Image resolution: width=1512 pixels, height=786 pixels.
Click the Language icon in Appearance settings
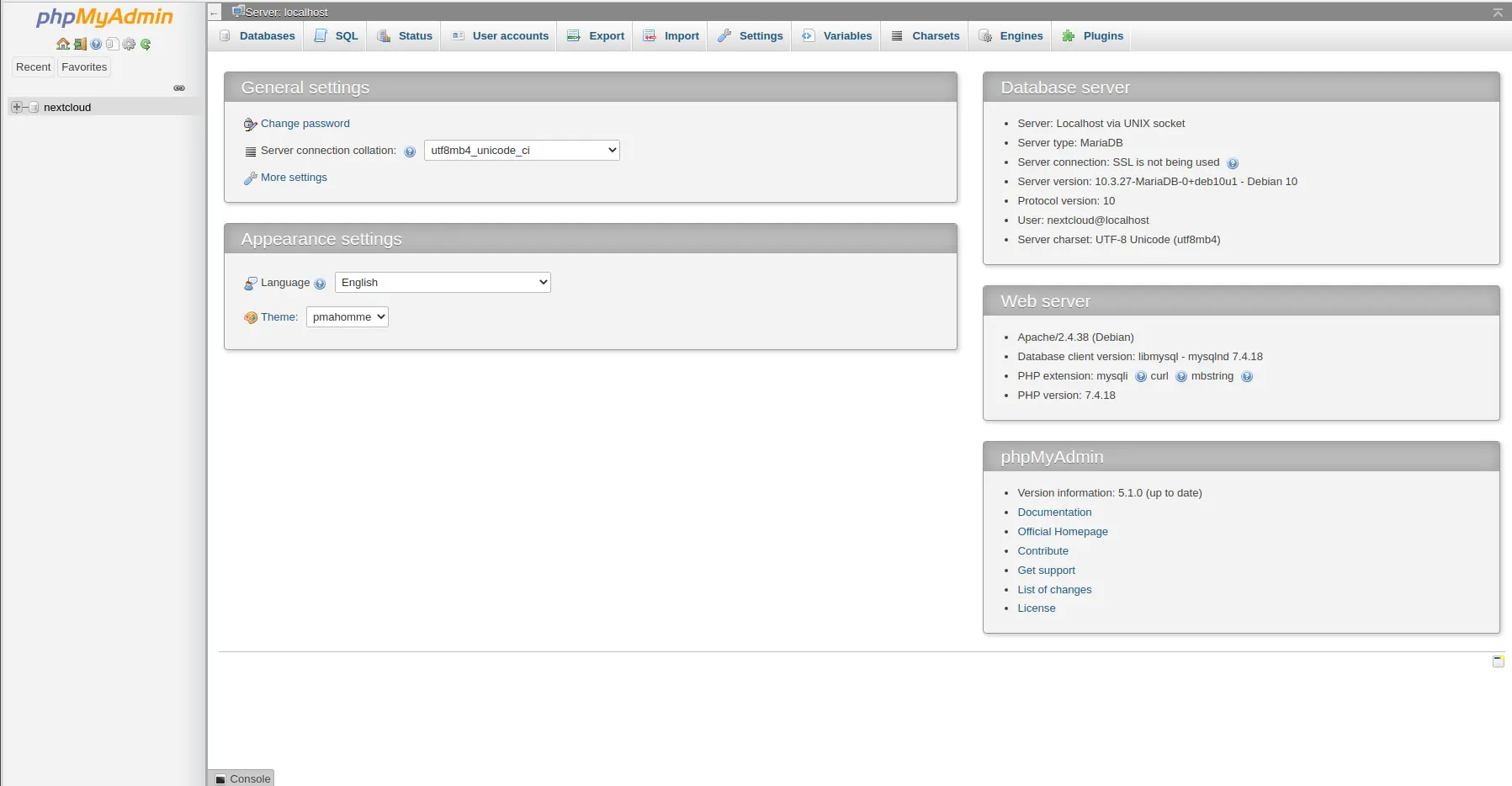[250, 284]
